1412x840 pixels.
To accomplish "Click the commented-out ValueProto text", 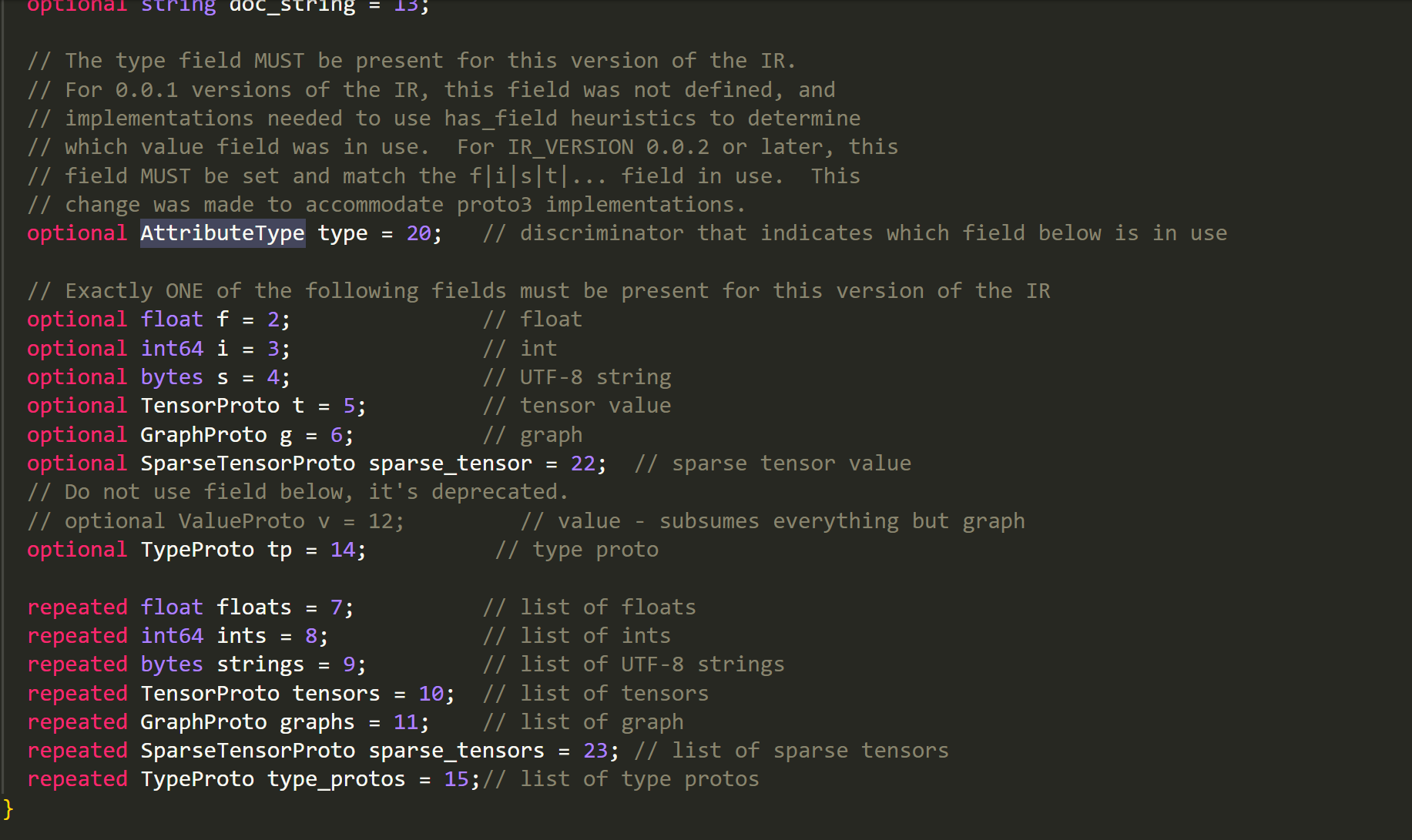I will click(242, 521).
